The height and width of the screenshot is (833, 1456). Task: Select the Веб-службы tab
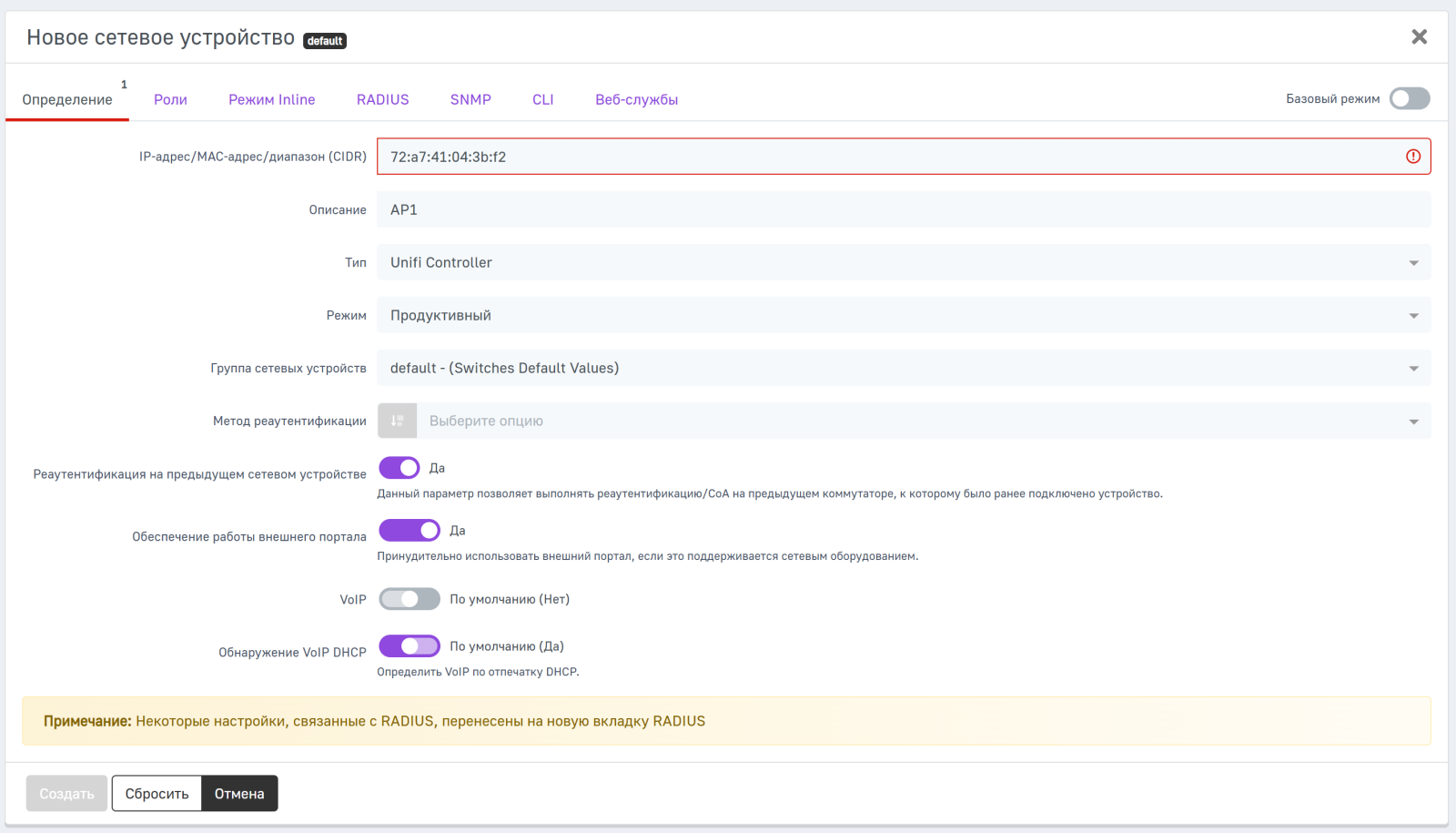point(636,99)
